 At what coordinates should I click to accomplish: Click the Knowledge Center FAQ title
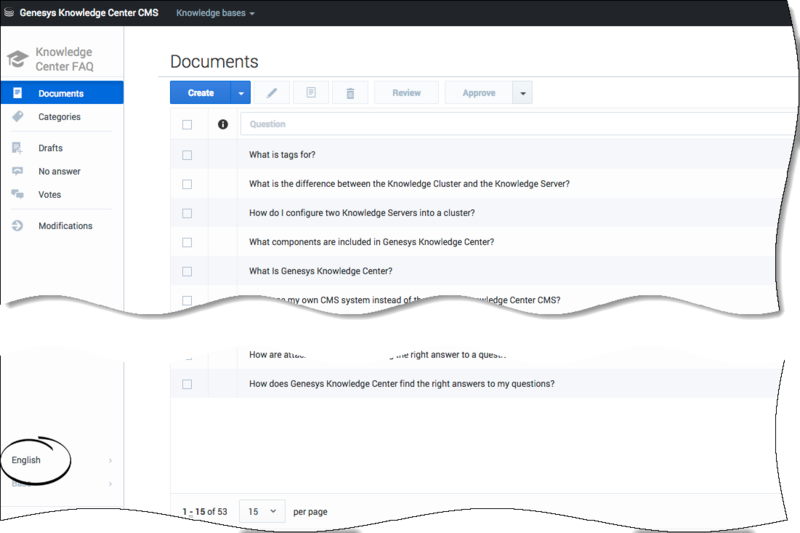pos(64,59)
